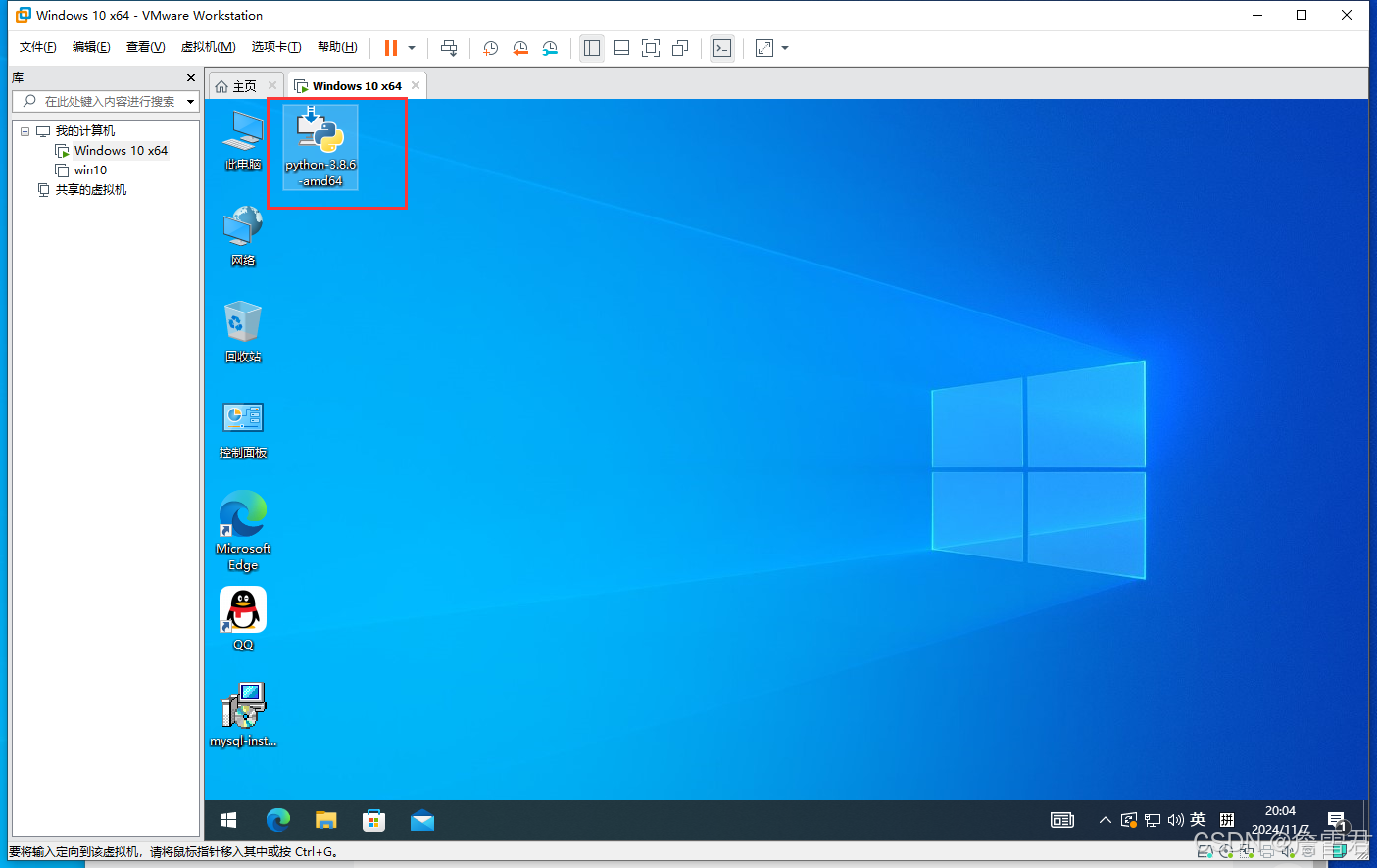Click the stretch guest display icon
The height and width of the screenshot is (868, 1377).
[764, 48]
